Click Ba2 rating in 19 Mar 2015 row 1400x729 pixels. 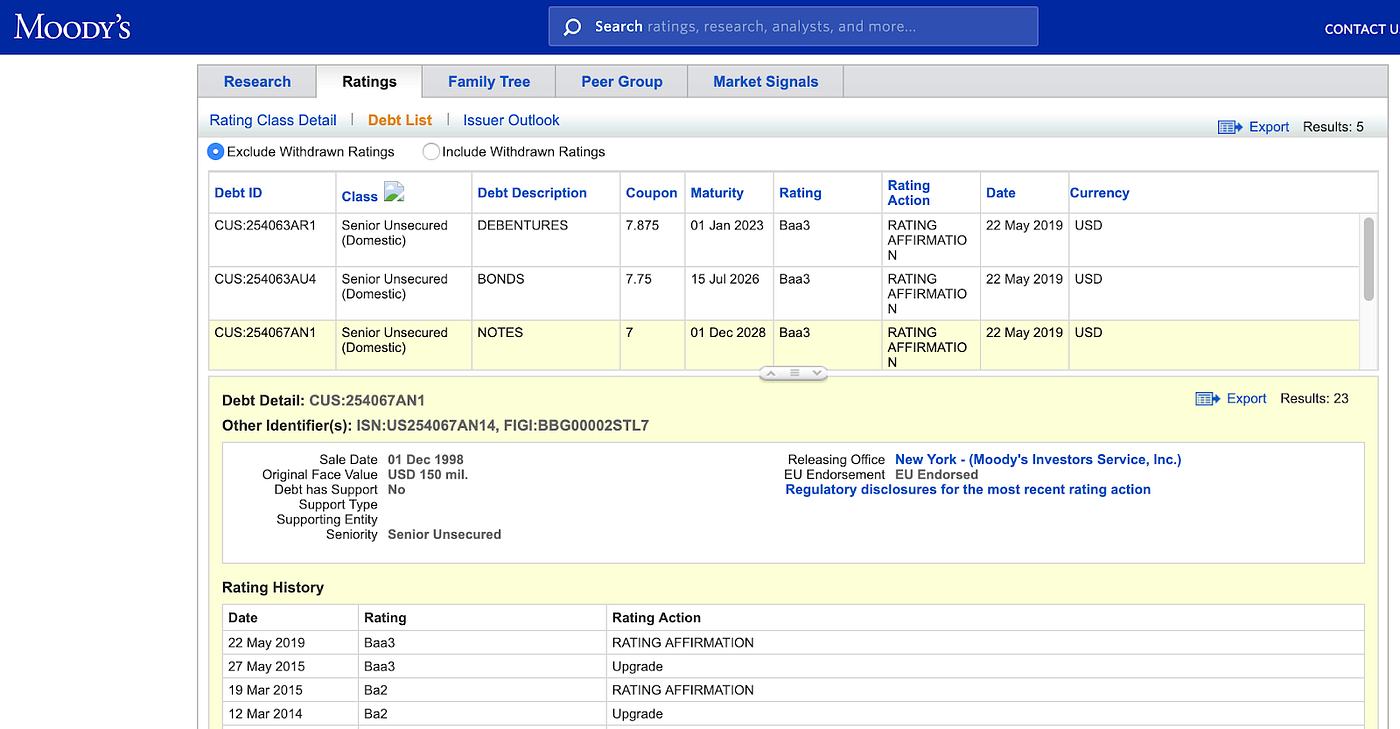tap(376, 691)
